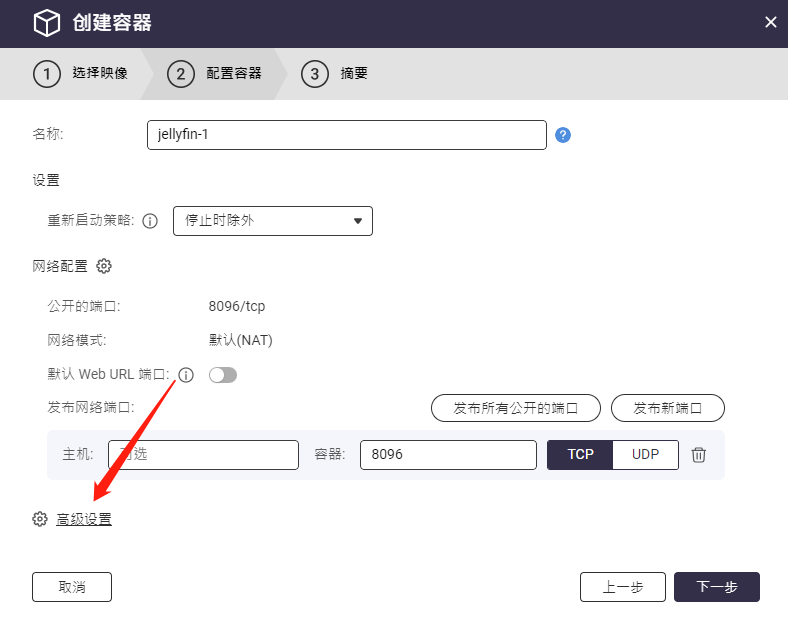Click the 容器 port field showing 8096
788x618 pixels.
(x=448, y=455)
